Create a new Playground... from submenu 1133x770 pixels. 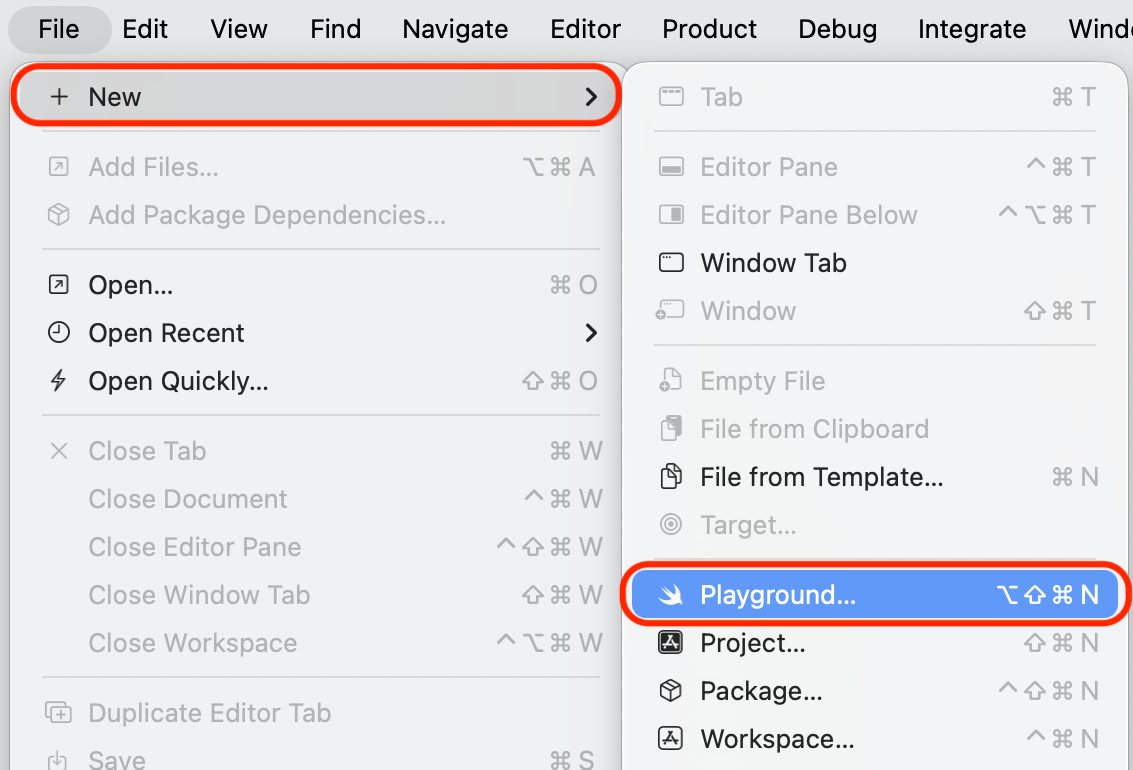[x=876, y=594]
